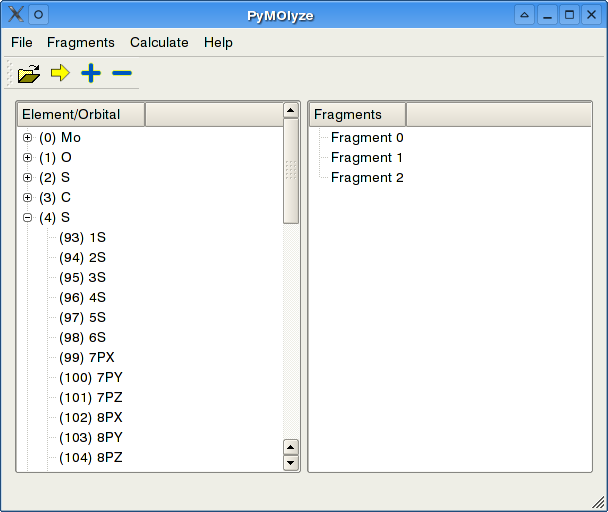The image size is (608, 512).
Task: Click the Fragments column header
Action: click(358, 114)
